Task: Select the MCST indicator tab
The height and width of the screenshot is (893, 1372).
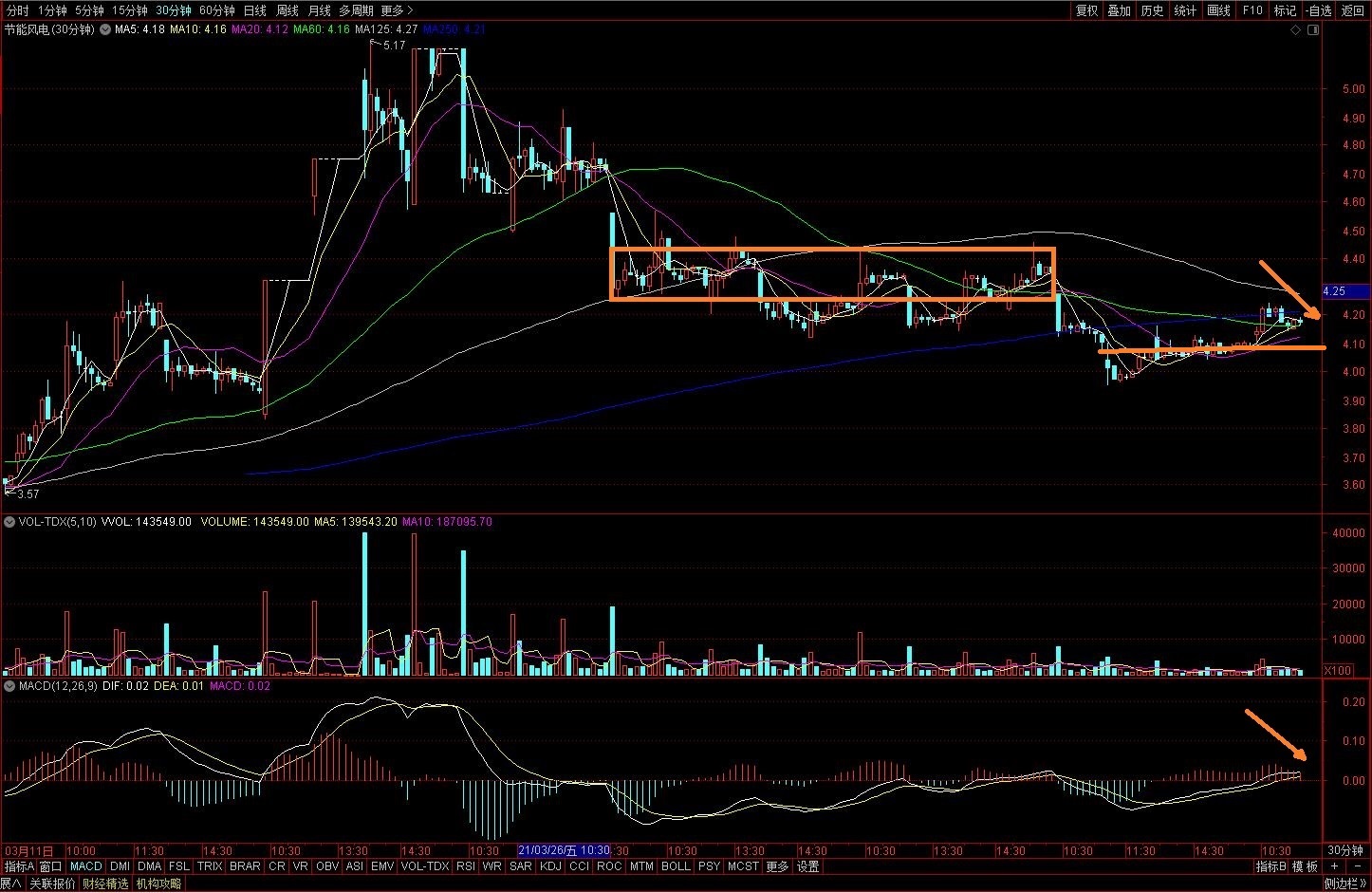Action: tap(743, 866)
